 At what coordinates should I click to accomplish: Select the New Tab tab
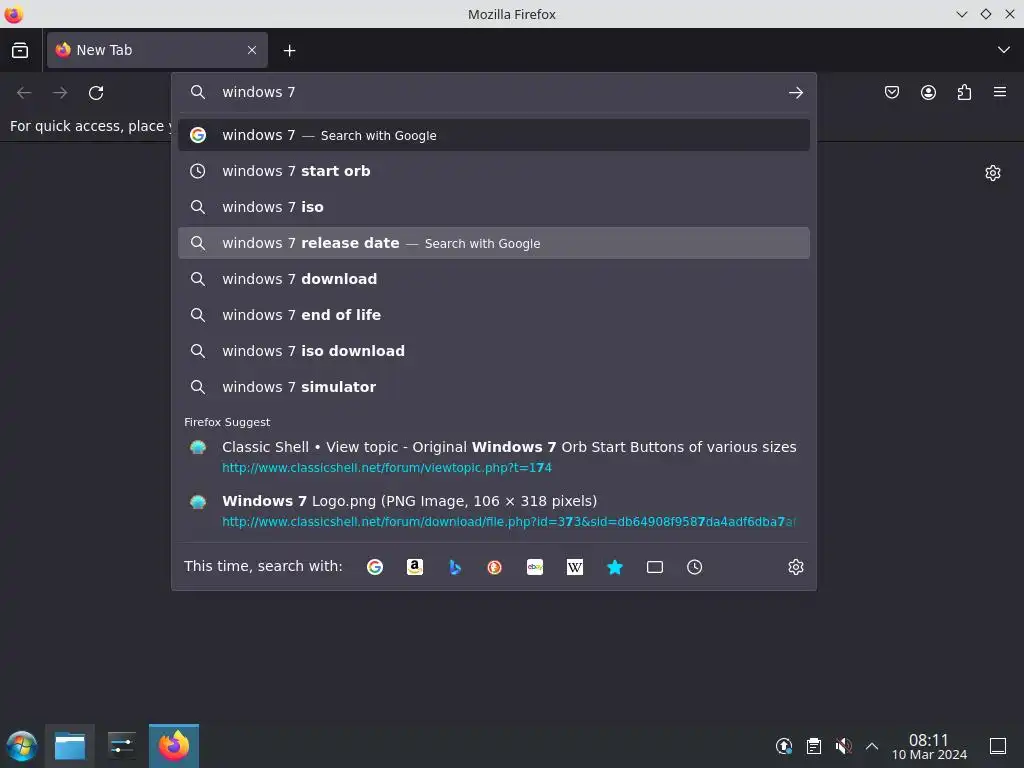point(157,50)
